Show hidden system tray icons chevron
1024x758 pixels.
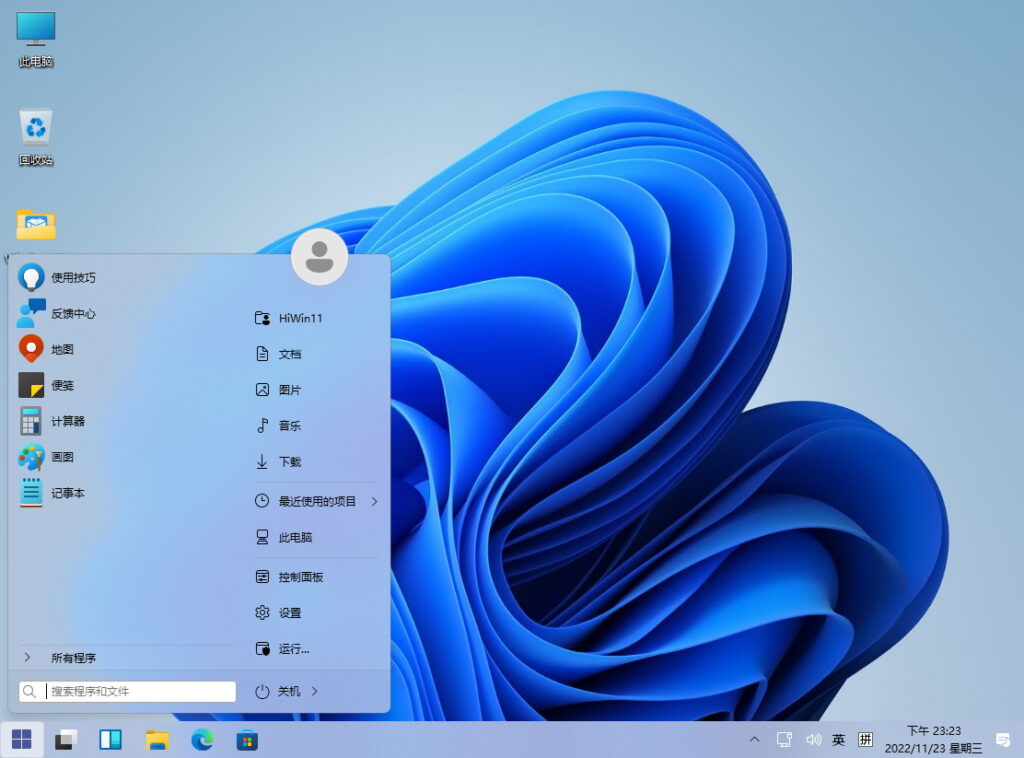754,740
